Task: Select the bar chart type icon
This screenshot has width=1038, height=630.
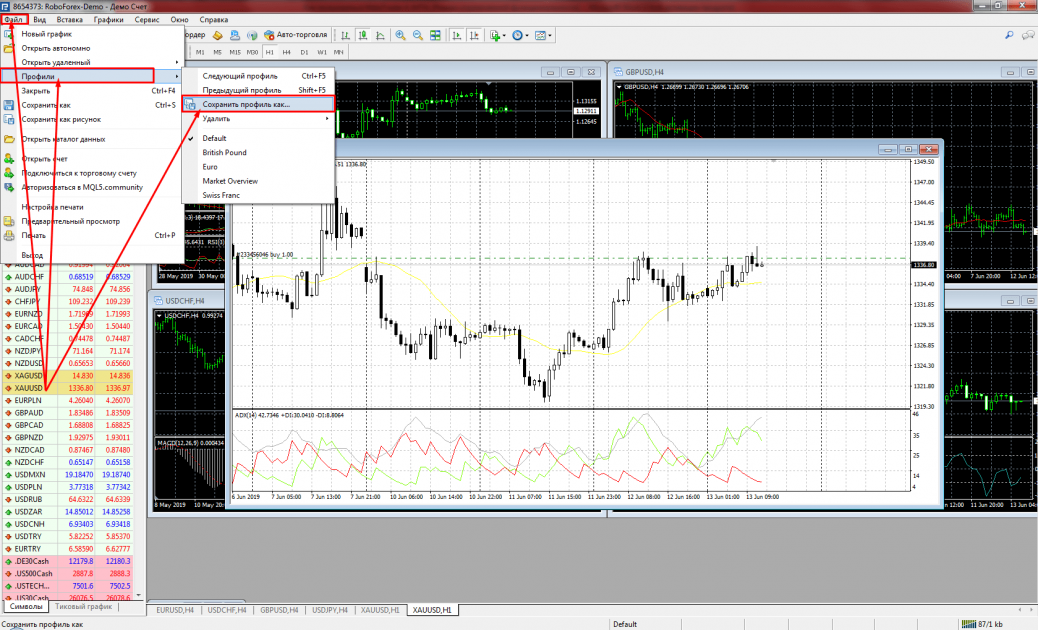Action: (346, 35)
